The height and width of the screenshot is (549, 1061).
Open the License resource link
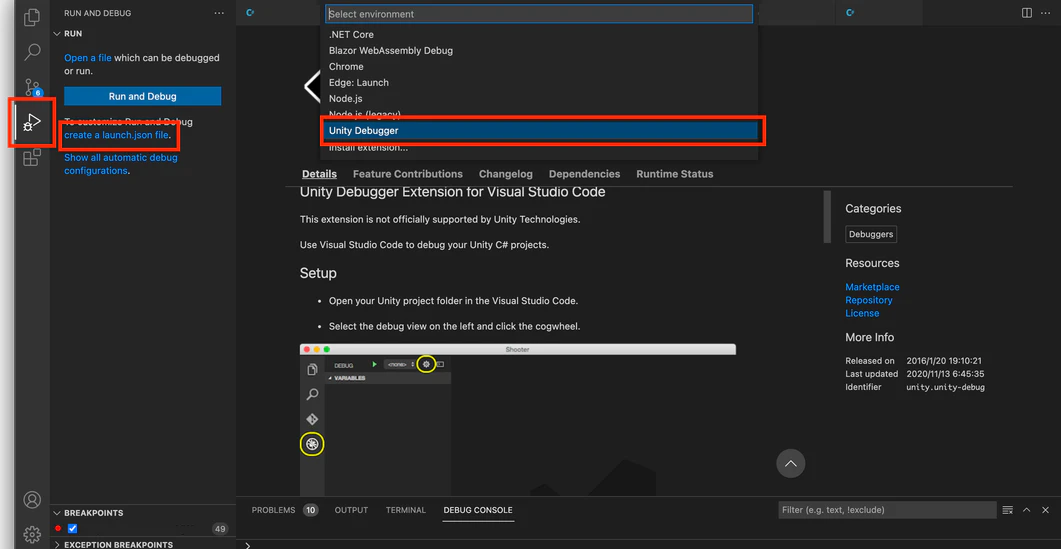pyautogui.click(x=862, y=313)
